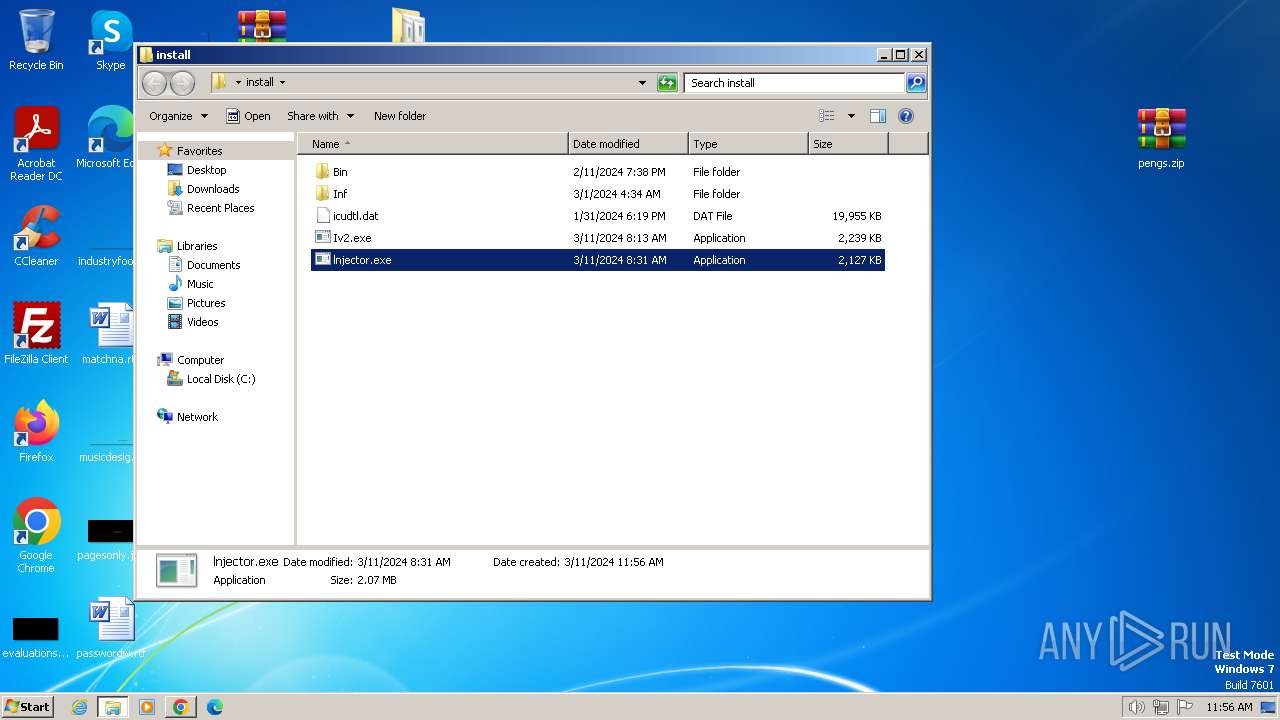This screenshot has width=1280, height=720.
Task: Open the Videos library
Action: [202, 322]
